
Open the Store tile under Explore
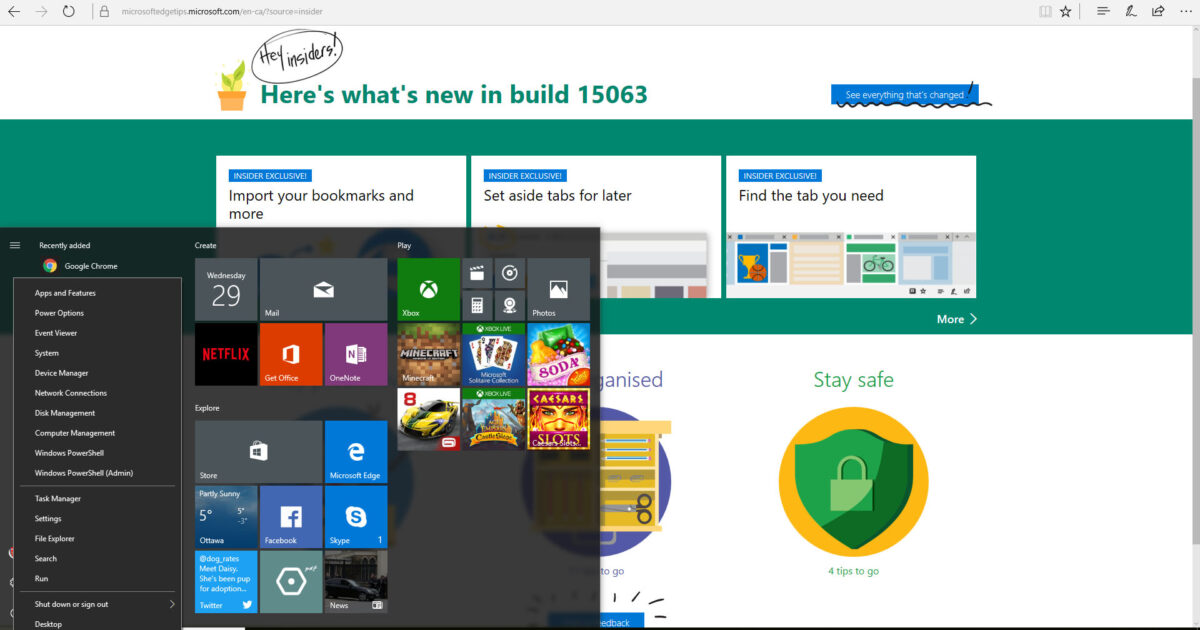[x=258, y=451]
